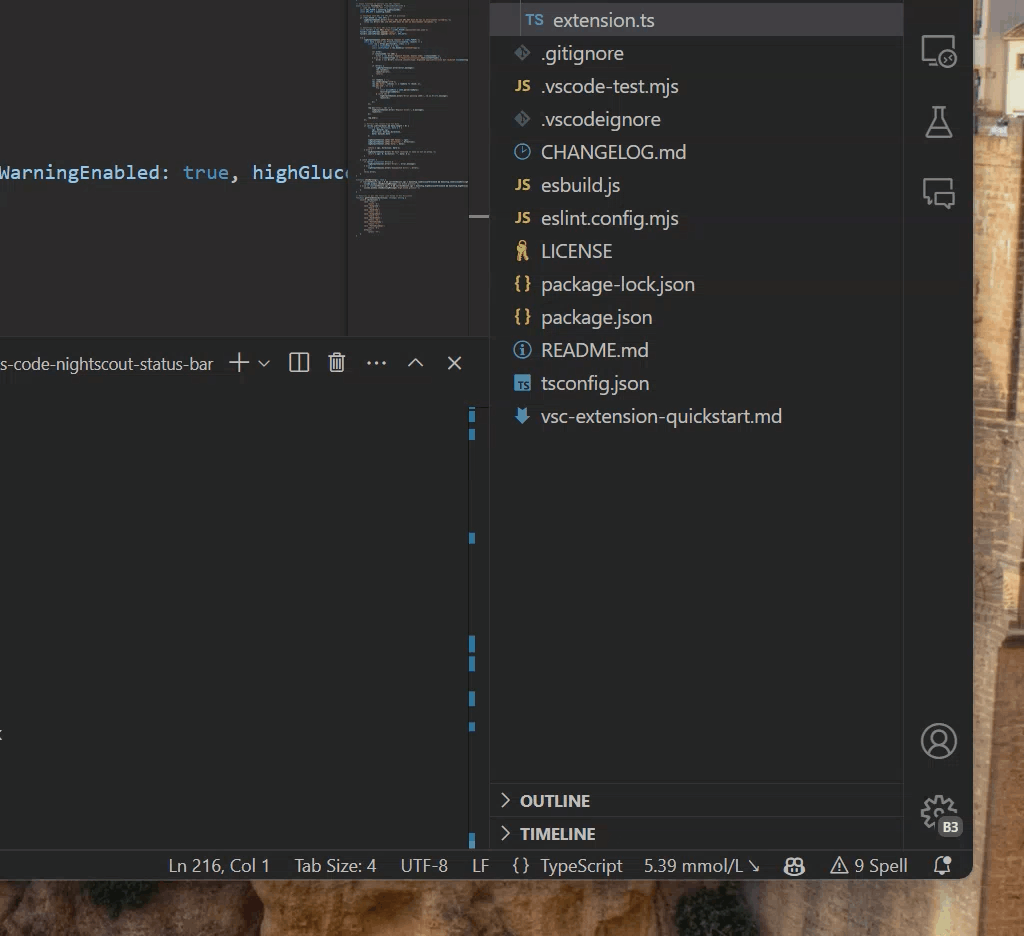Click the JS icon beside esbuild.js
This screenshot has width=1024, height=936.
pyautogui.click(x=522, y=185)
